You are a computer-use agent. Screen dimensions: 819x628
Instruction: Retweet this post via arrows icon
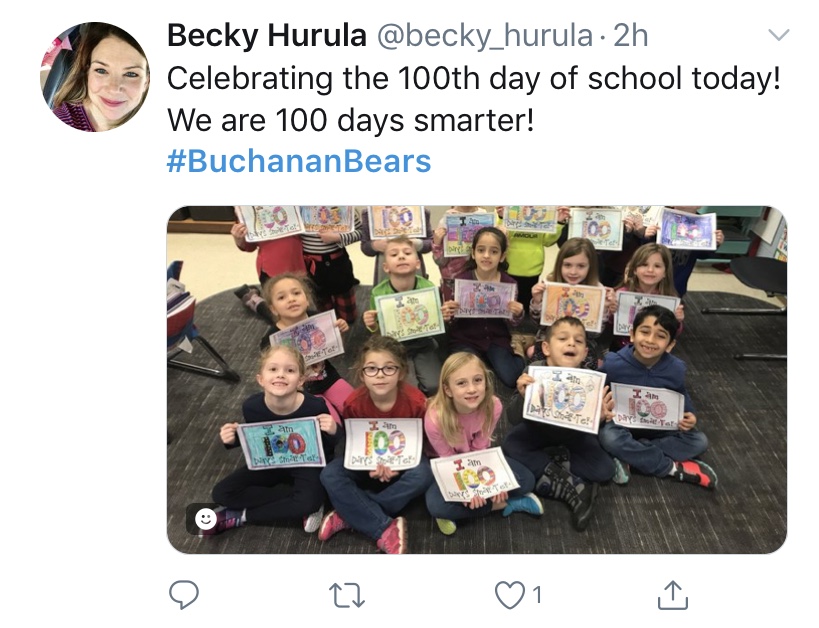tap(347, 596)
